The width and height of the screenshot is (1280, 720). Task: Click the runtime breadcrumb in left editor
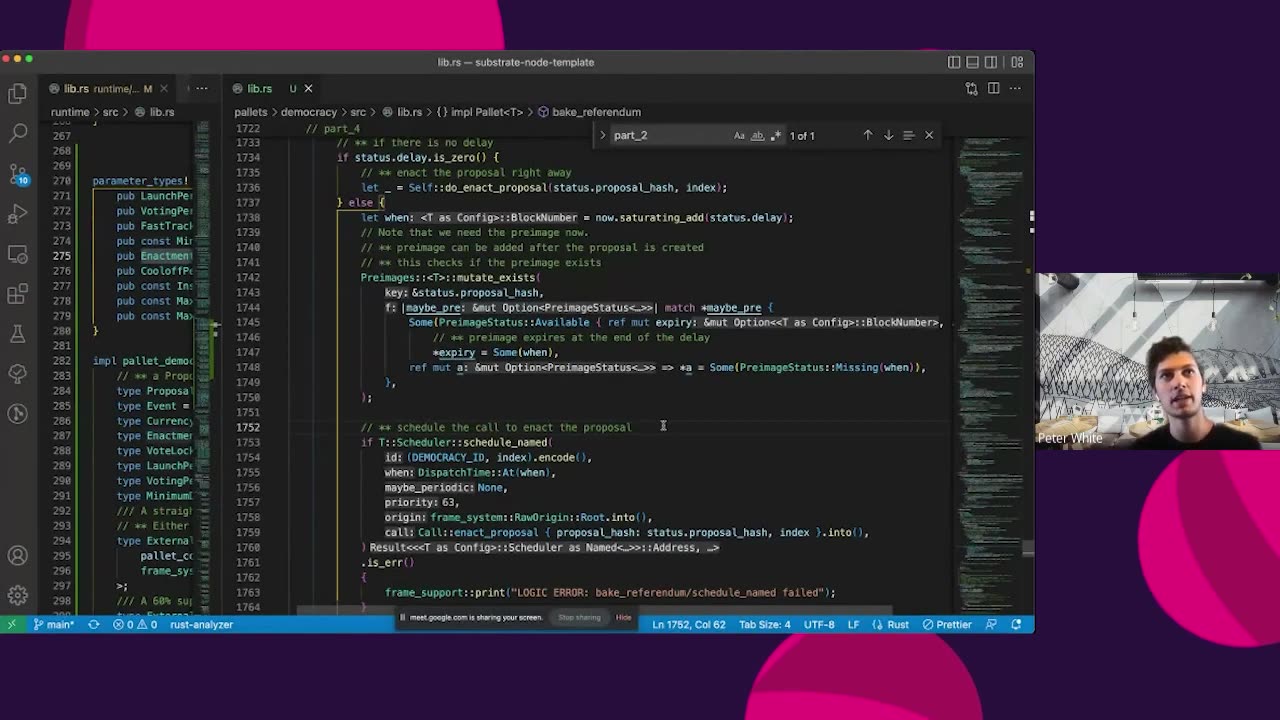click(x=70, y=112)
